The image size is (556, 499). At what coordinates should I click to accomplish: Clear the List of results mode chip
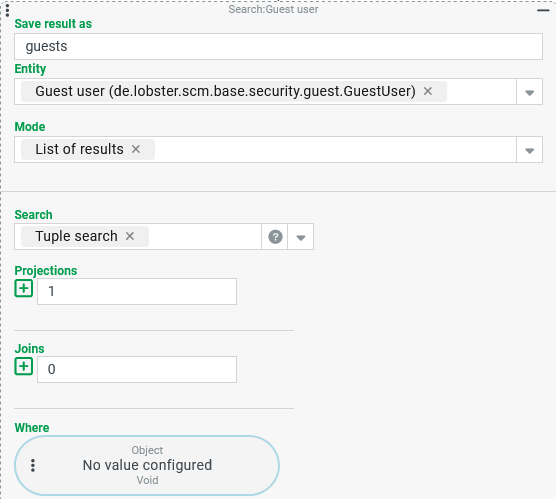[136, 149]
